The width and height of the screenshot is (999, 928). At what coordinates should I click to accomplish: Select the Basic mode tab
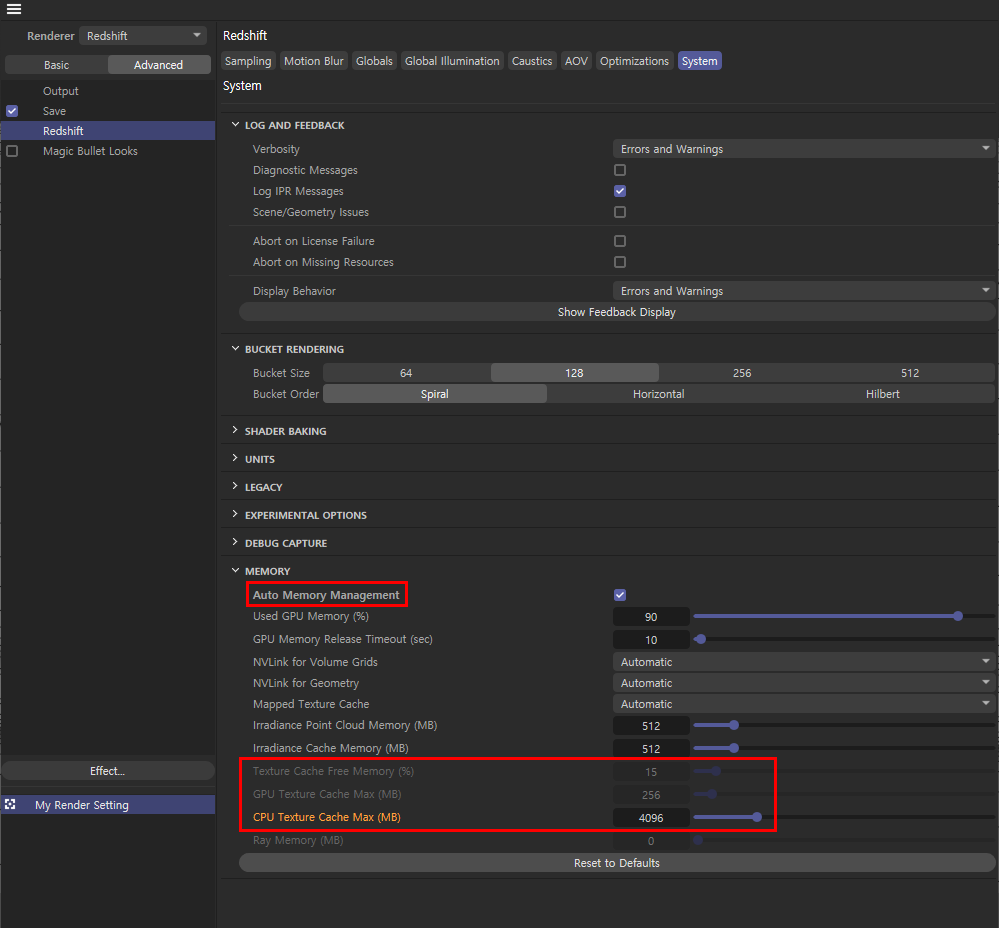coord(57,65)
